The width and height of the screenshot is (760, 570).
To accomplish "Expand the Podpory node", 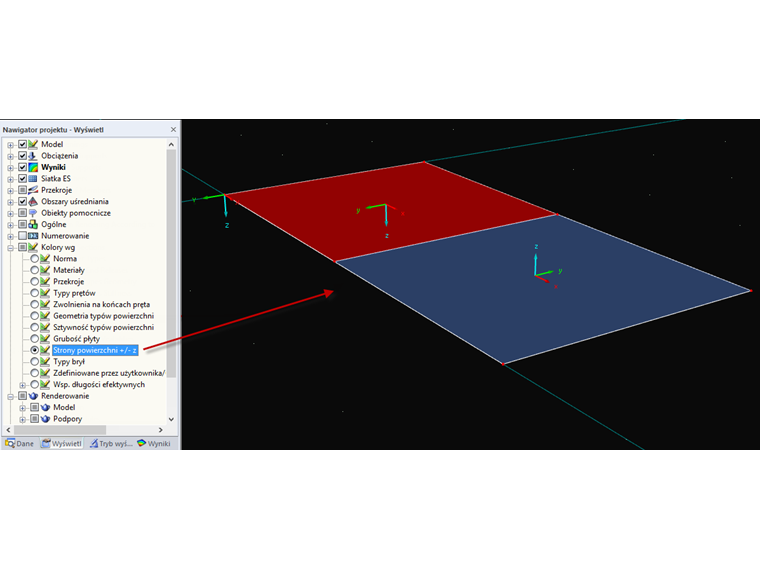I will click(x=22, y=419).
